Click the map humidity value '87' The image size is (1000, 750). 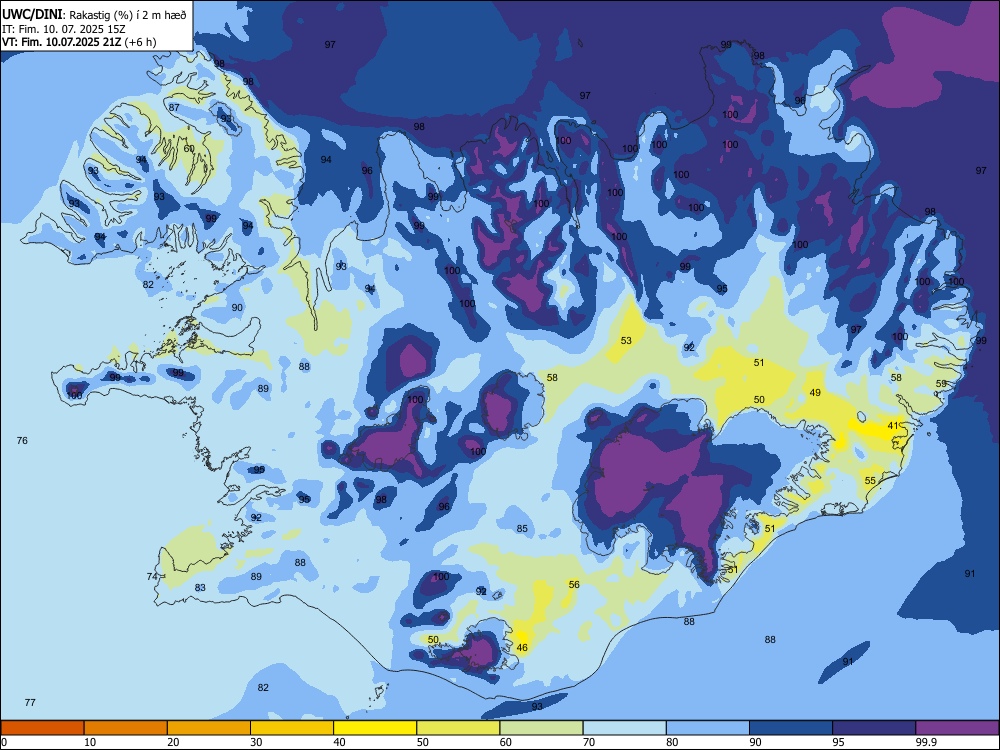click(174, 107)
